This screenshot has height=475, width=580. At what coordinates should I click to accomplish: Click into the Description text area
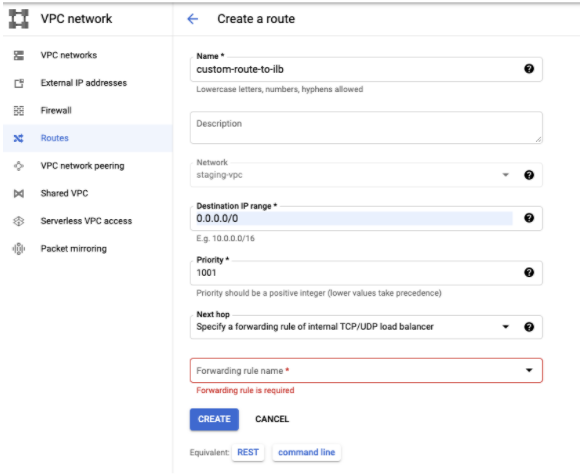pyautogui.click(x=366, y=128)
